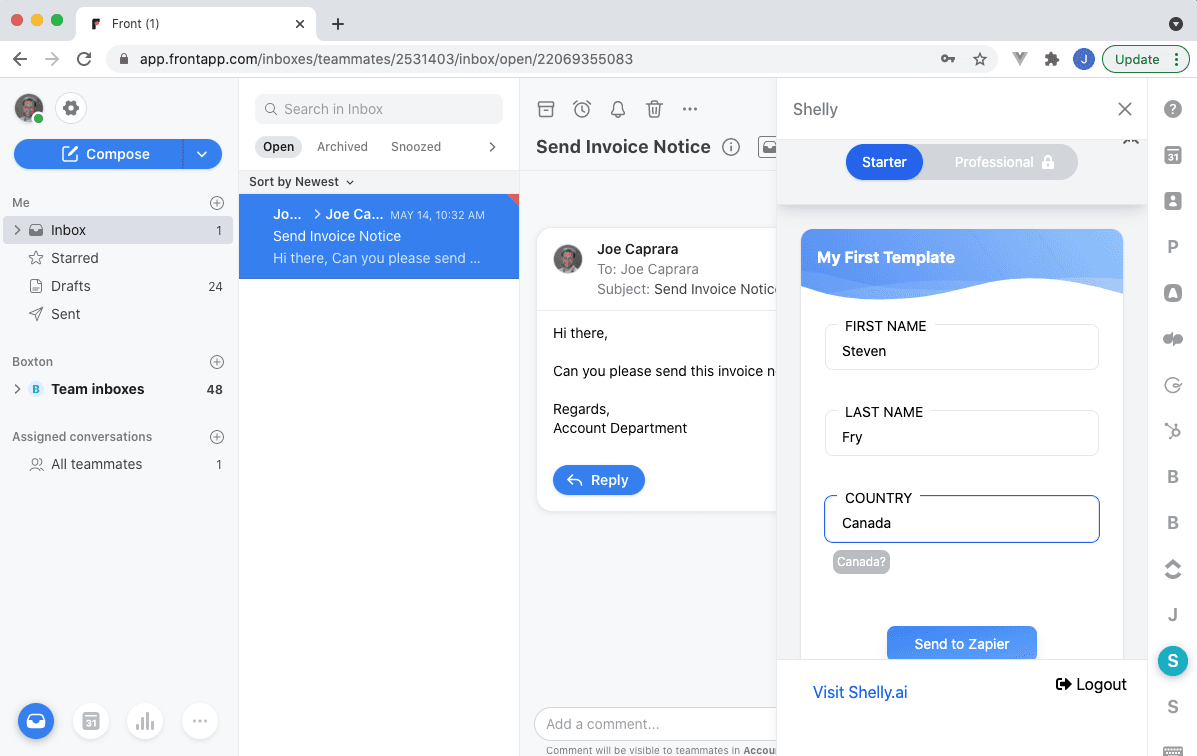Open Visit Shelly.ai link

pos(860,693)
